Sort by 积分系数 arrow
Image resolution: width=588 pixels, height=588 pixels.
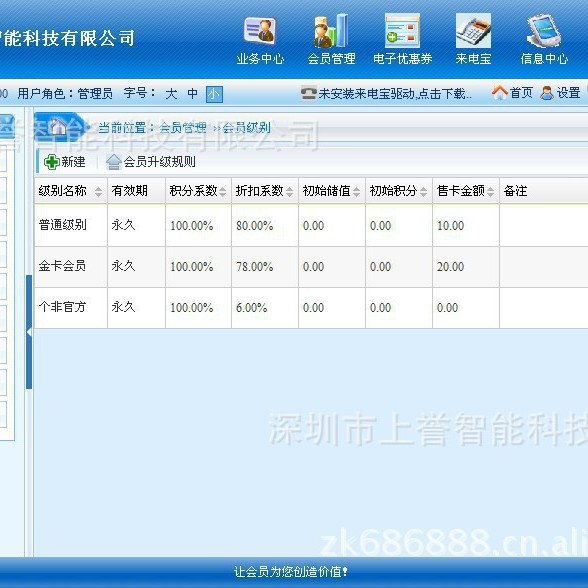coord(222,192)
